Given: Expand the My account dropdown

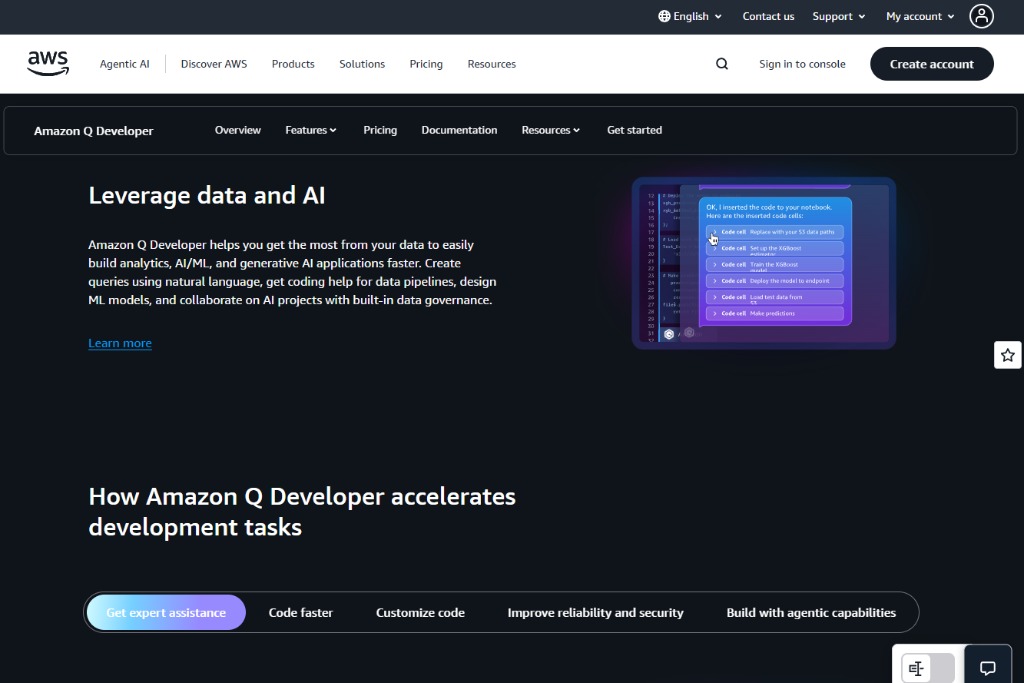Looking at the screenshot, I should point(918,16).
